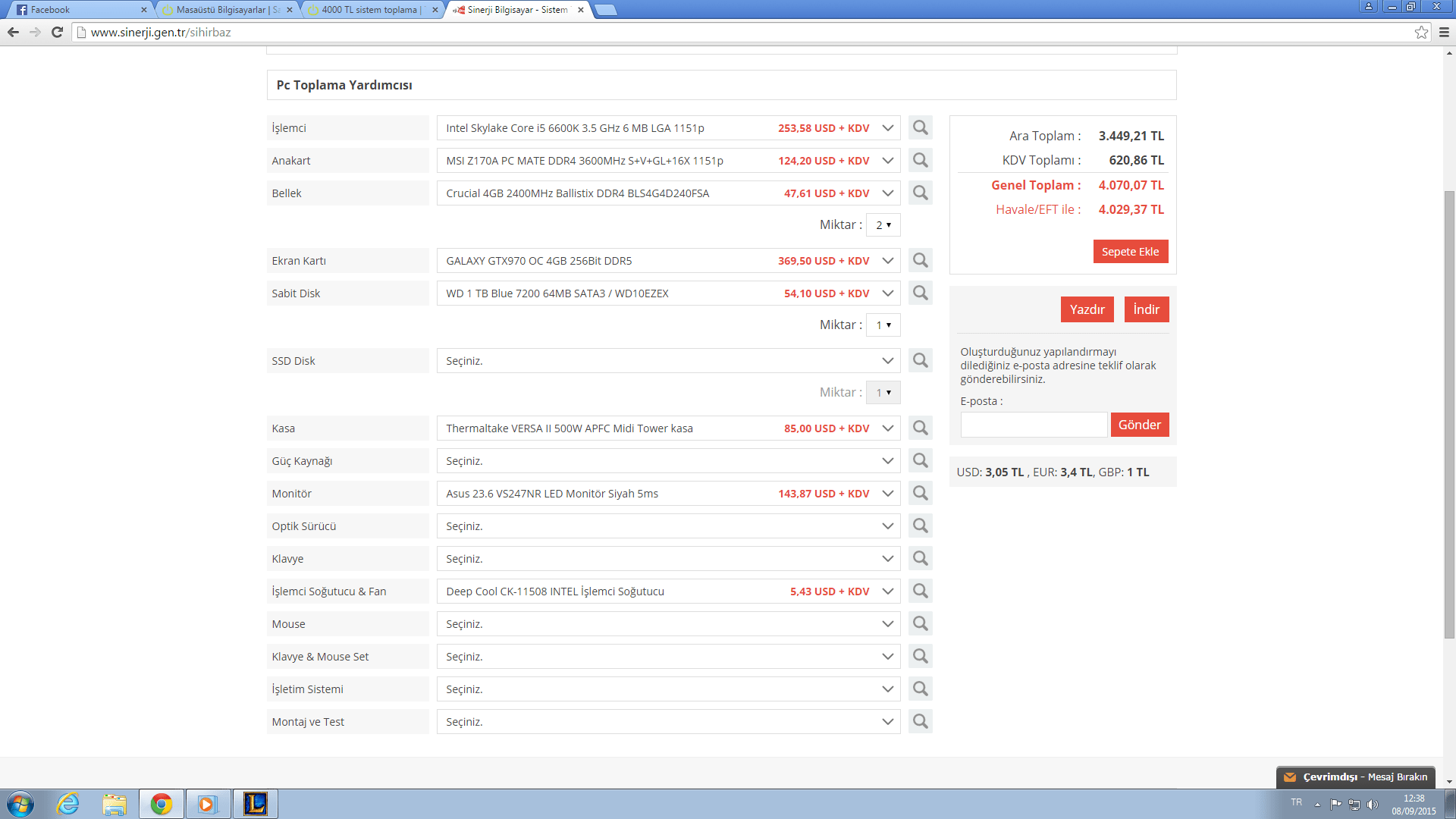This screenshot has height=819, width=1456.
Task: Open Bellek Miktar quantity dropdown
Action: pyautogui.click(x=883, y=225)
